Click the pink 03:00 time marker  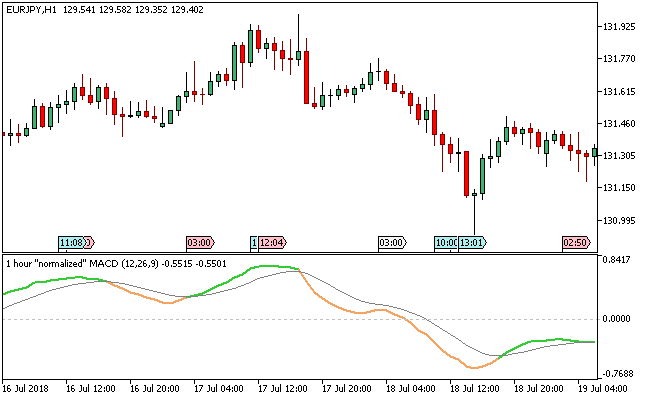click(199, 242)
